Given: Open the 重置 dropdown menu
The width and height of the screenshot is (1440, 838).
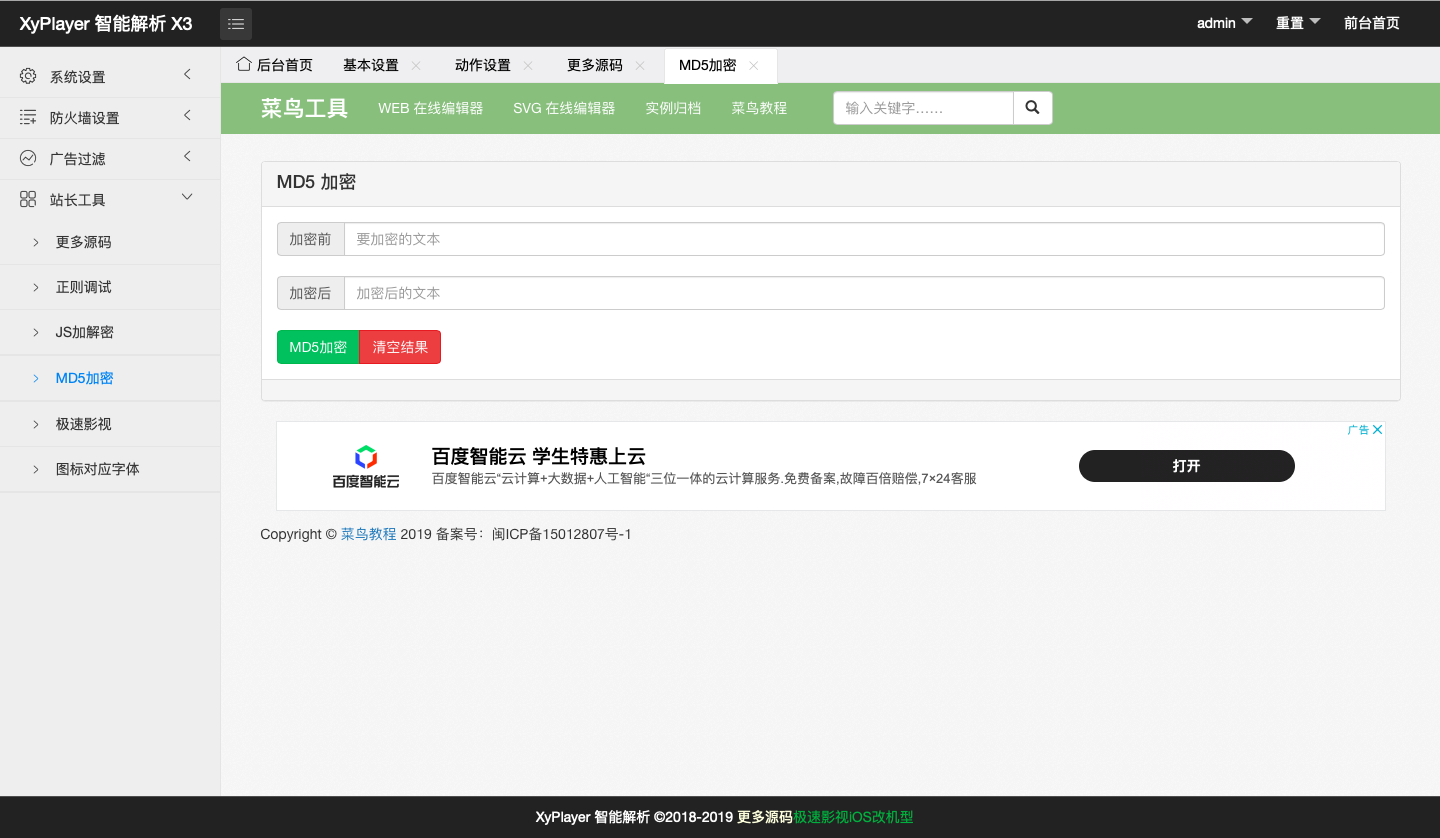Looking at the screenshot, I should pyautogui.click(x=1298, y=23).
